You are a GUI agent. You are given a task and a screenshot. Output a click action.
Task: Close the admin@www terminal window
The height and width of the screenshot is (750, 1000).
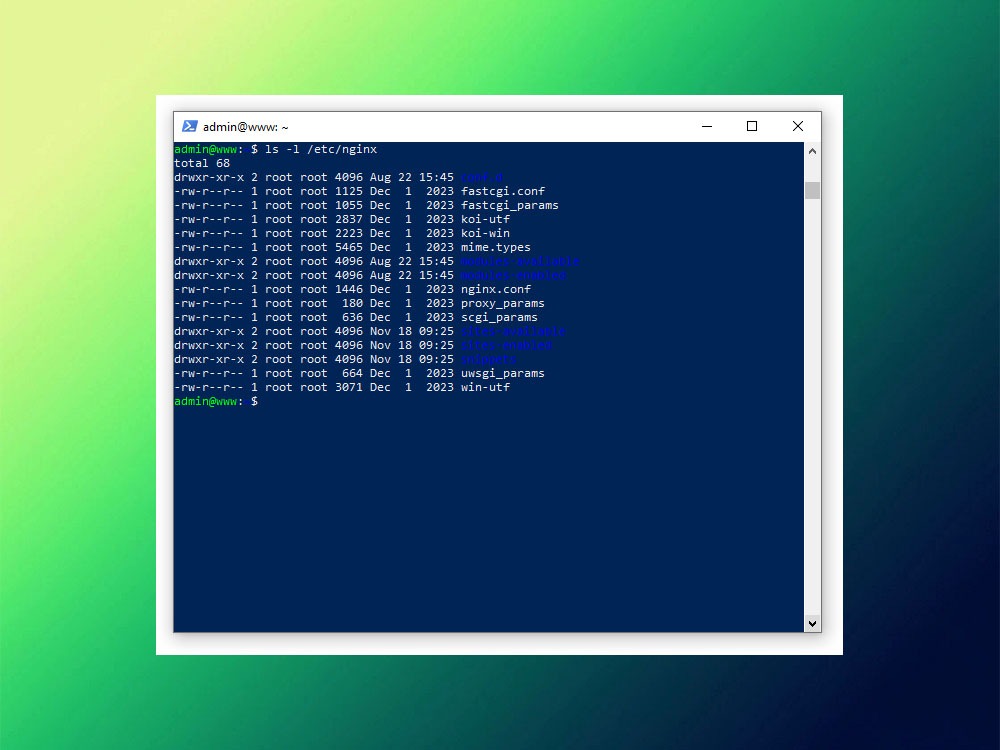click(797, 127)
